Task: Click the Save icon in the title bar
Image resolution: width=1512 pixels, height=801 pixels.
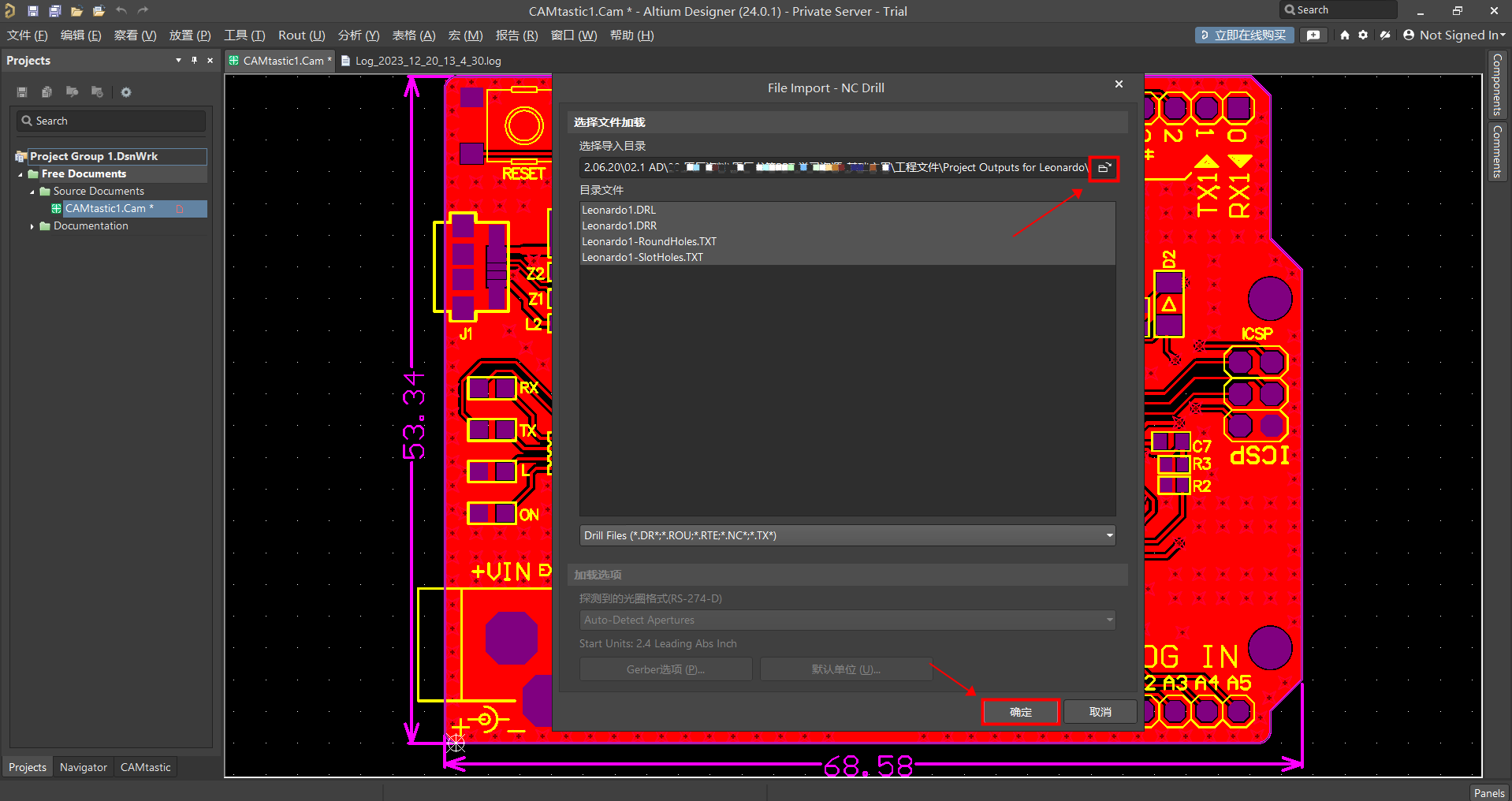Action: tap(33, 11)
